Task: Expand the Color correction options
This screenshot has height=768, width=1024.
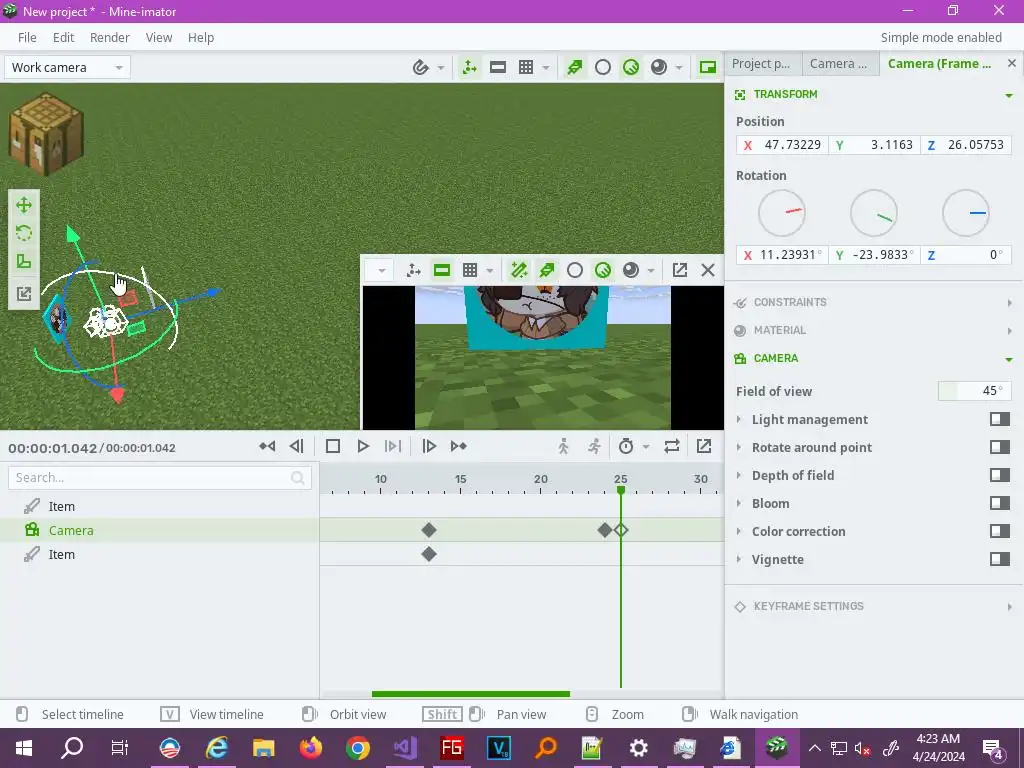Action: (x=739, y=532)
